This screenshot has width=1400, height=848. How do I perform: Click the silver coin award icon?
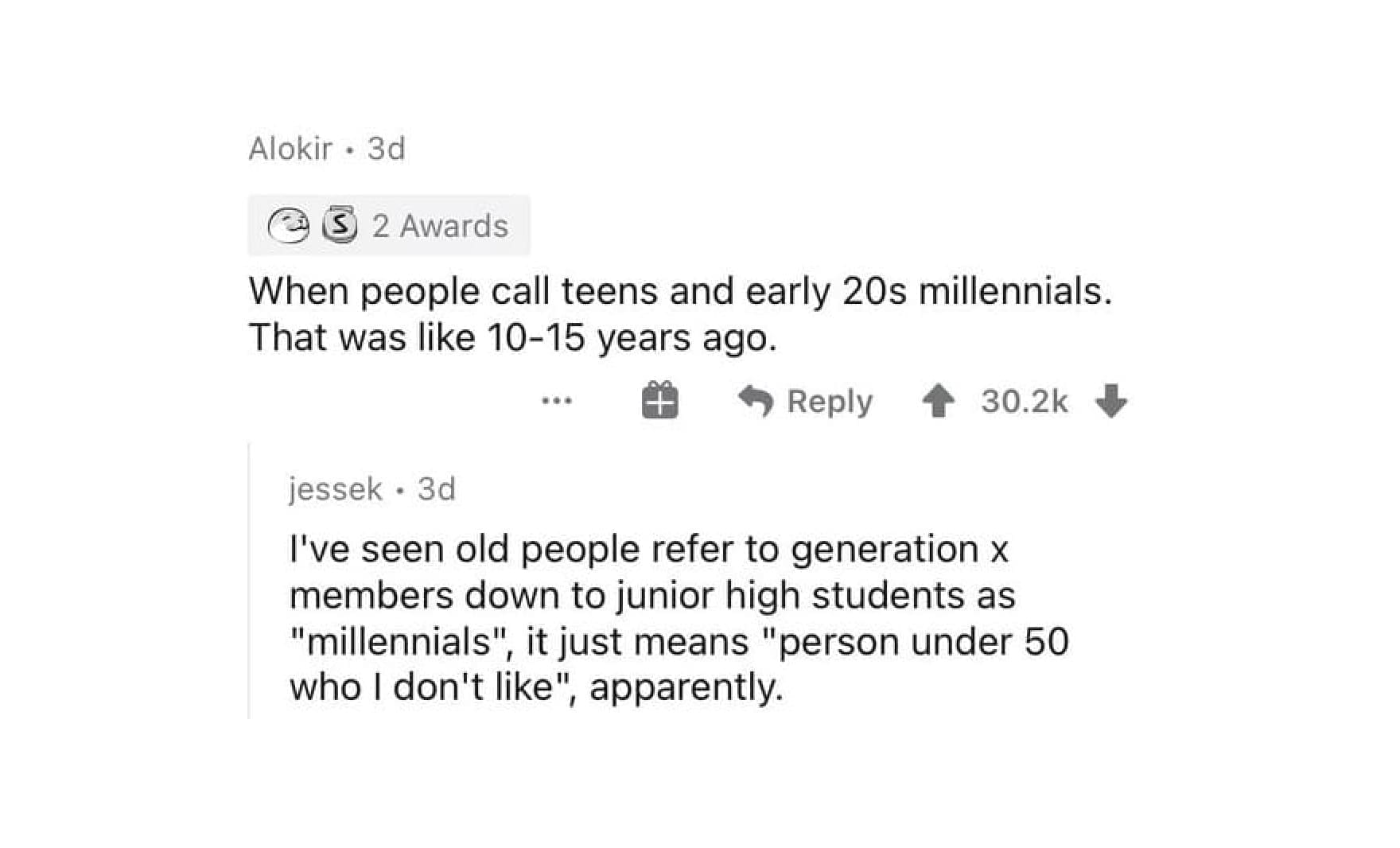pyautogui.click(x=340, y=225)
